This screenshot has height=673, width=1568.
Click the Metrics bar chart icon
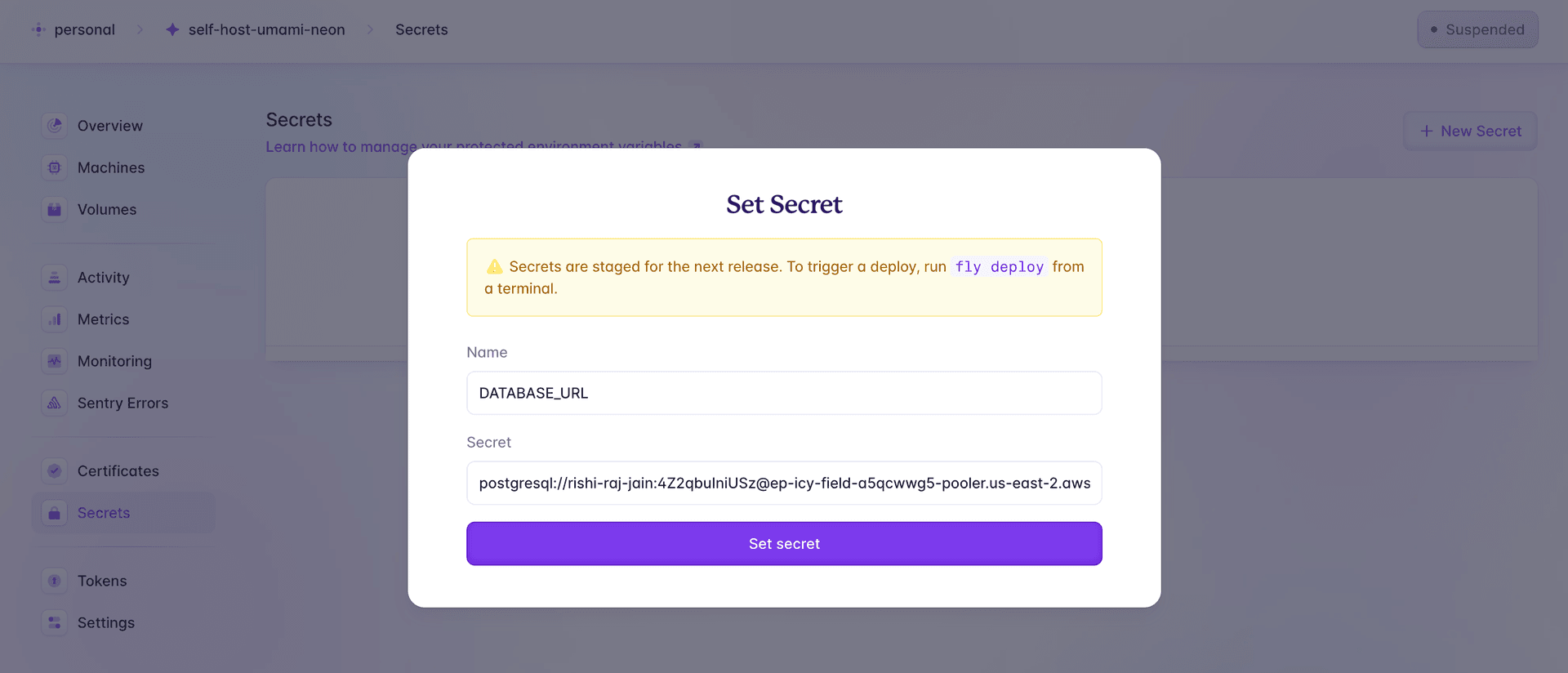click(x=55, y=319)
